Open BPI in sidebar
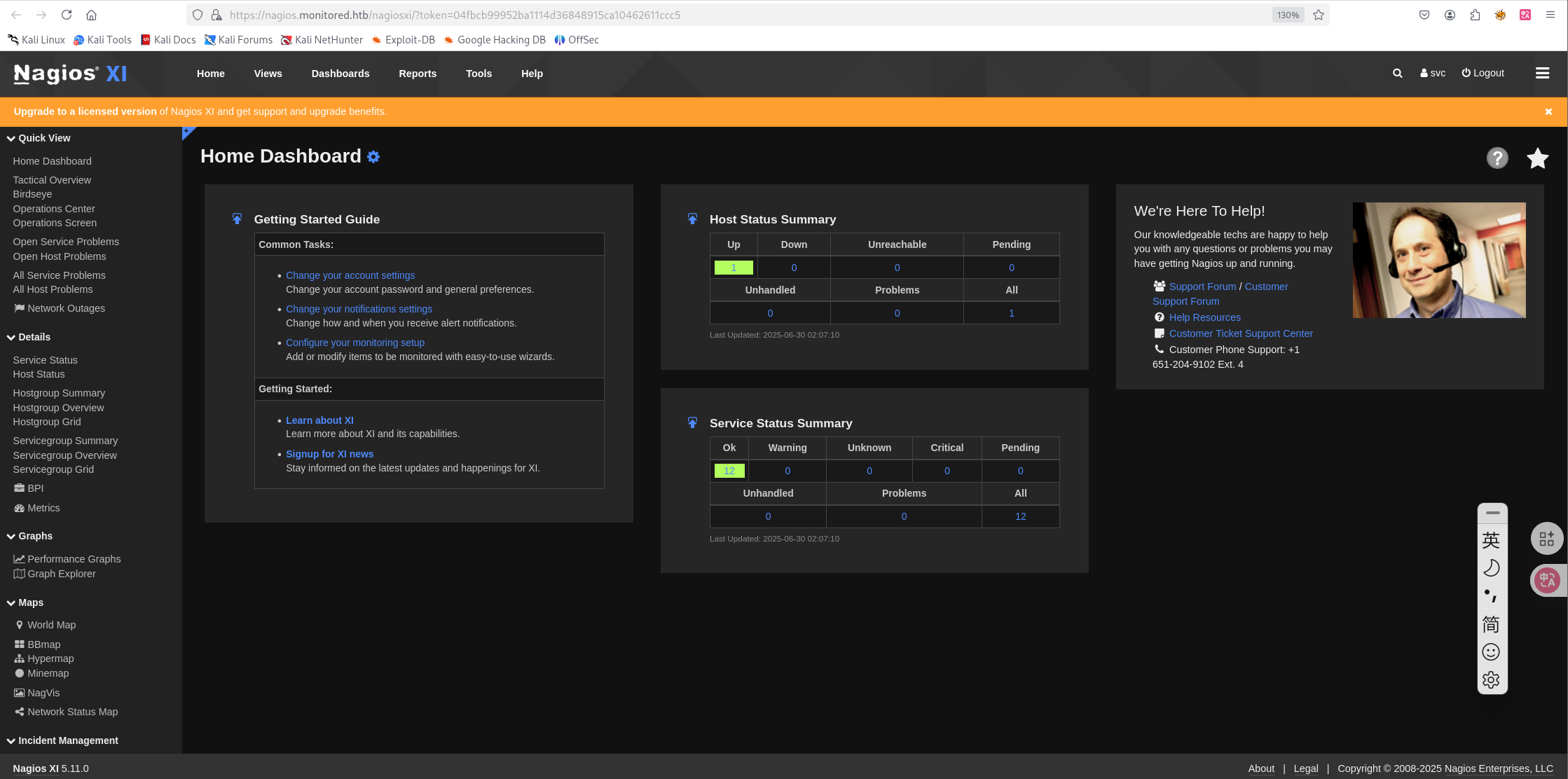This screenshot has width=1568, height=779. coord(29,488)
